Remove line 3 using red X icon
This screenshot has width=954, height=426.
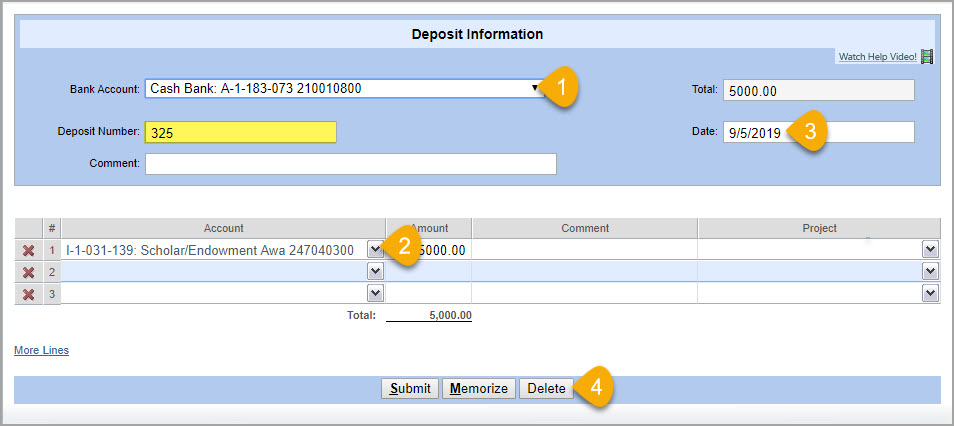pyautogui.click(x=28, y=294)
